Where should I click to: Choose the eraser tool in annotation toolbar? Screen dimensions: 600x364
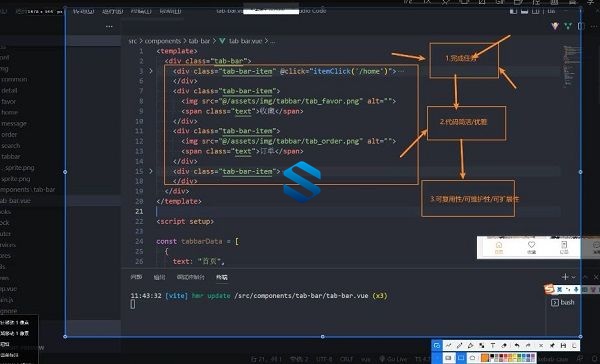tap(504, 345)
